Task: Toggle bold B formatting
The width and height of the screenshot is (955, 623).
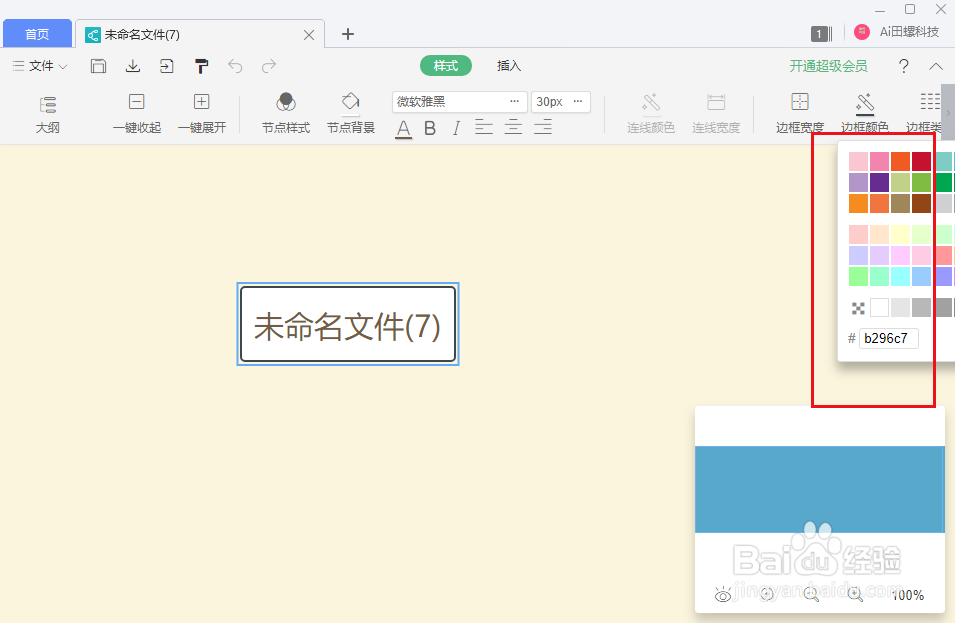Action: click(x=430, y=128)
